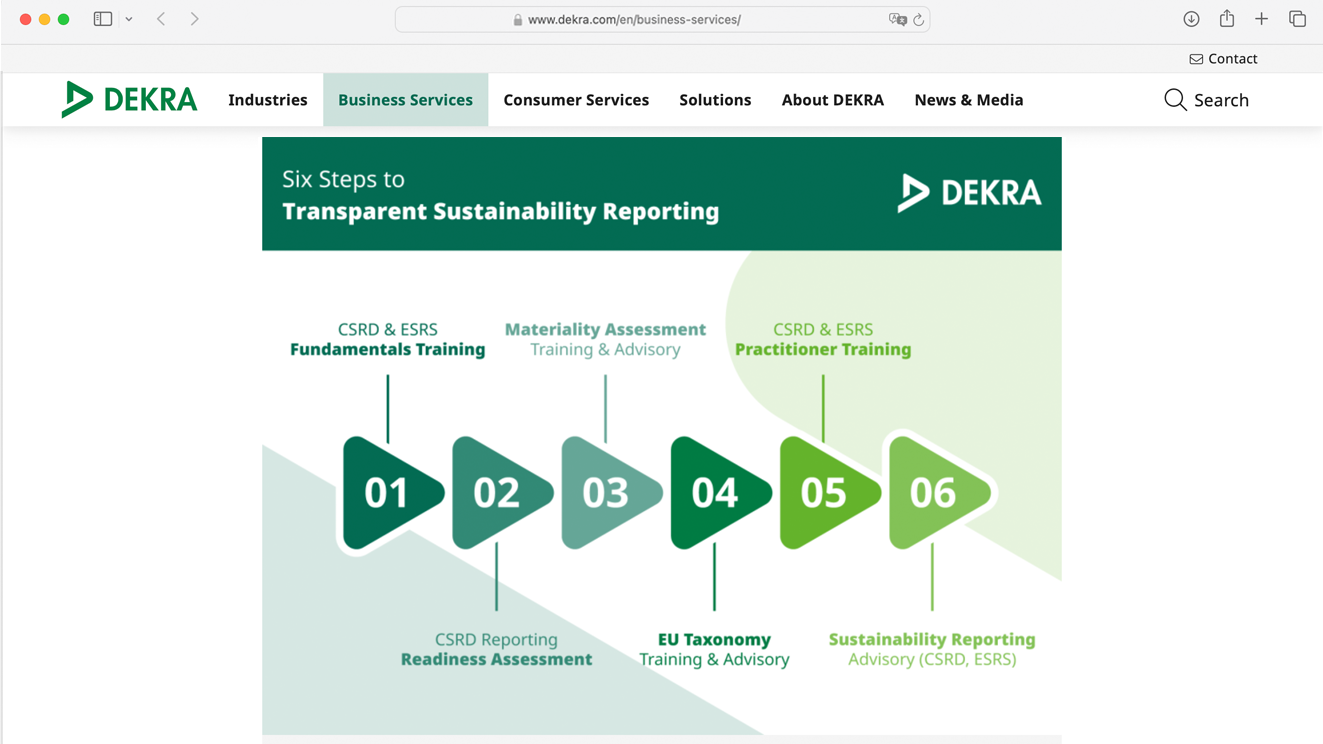
Task: Click 'CSRD & ESRS Fundamentals Training' text
Action: pyautogui.click(x=388, y=339)
